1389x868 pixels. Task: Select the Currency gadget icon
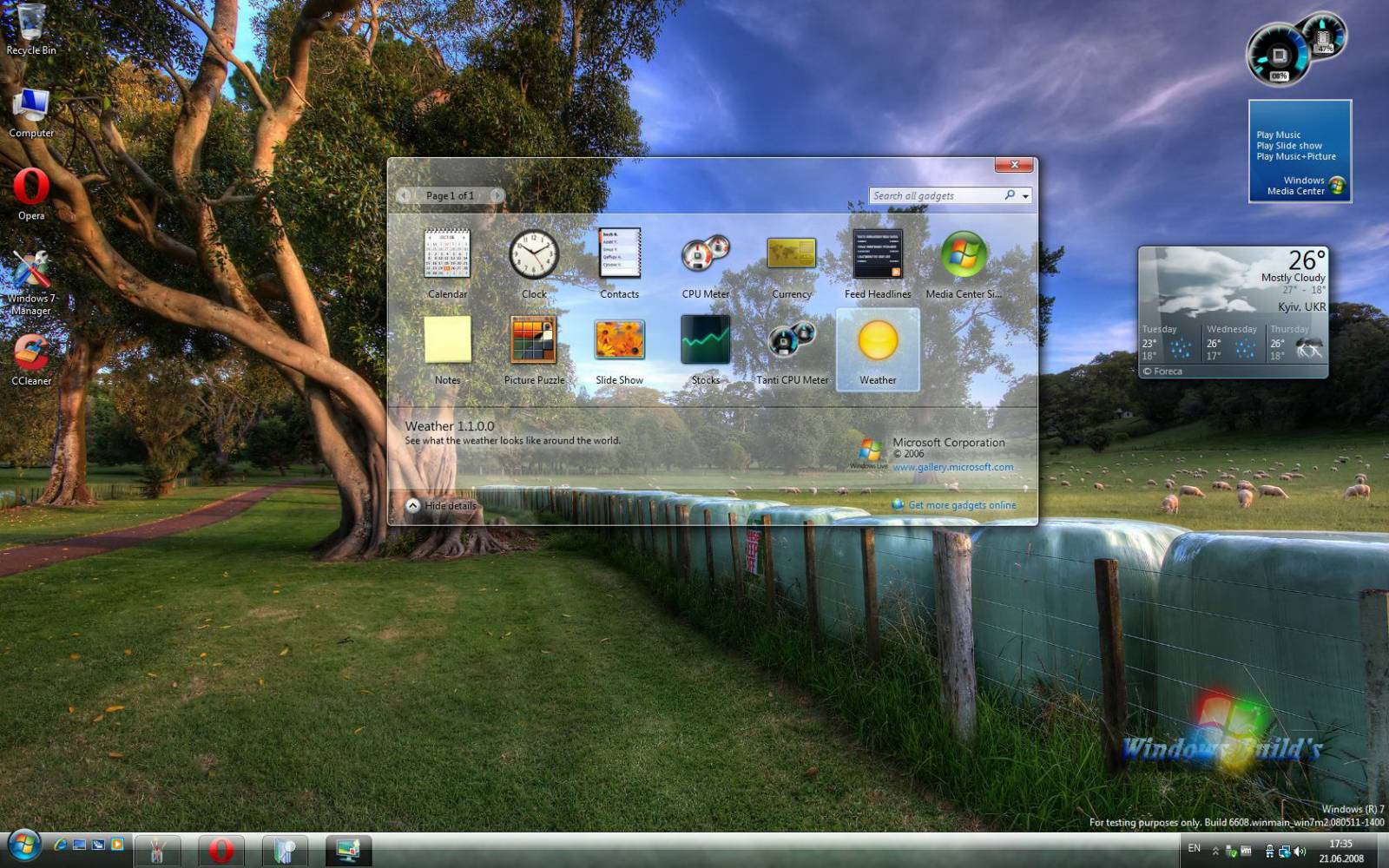click(791, 253)
